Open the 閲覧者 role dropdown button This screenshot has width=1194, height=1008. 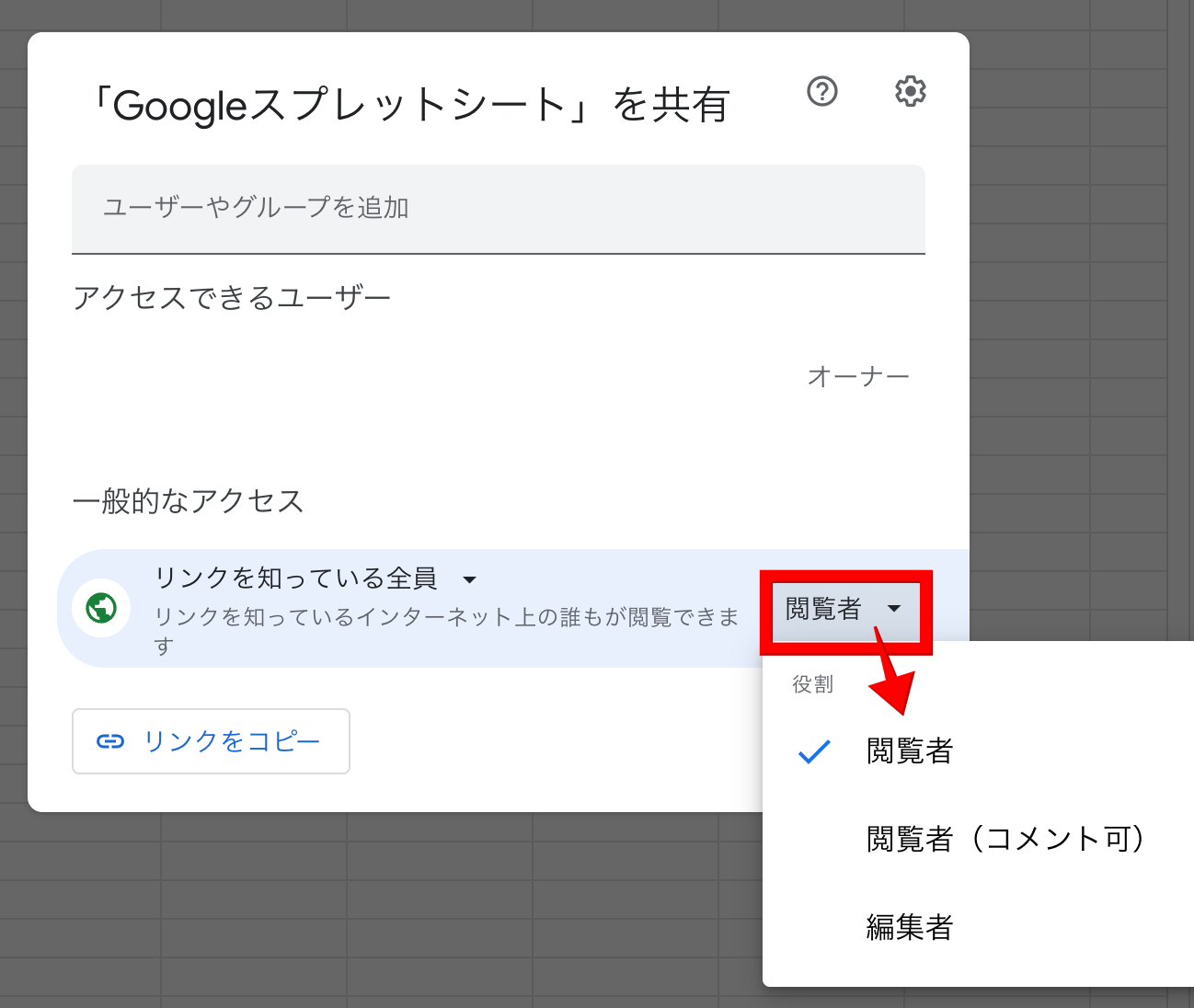pos(845,610)
